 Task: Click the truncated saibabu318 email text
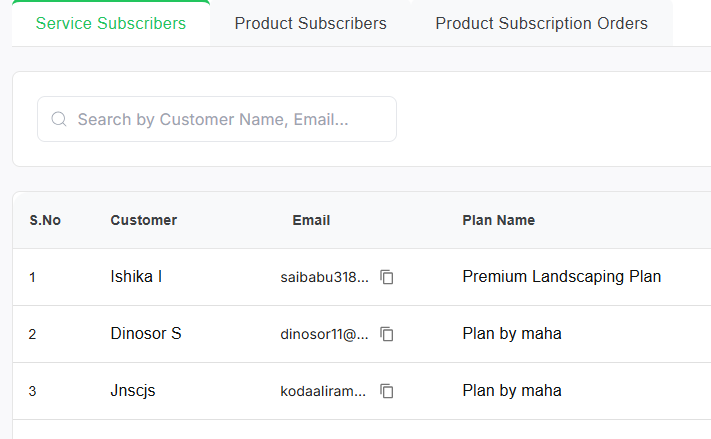tap(324, 277)
